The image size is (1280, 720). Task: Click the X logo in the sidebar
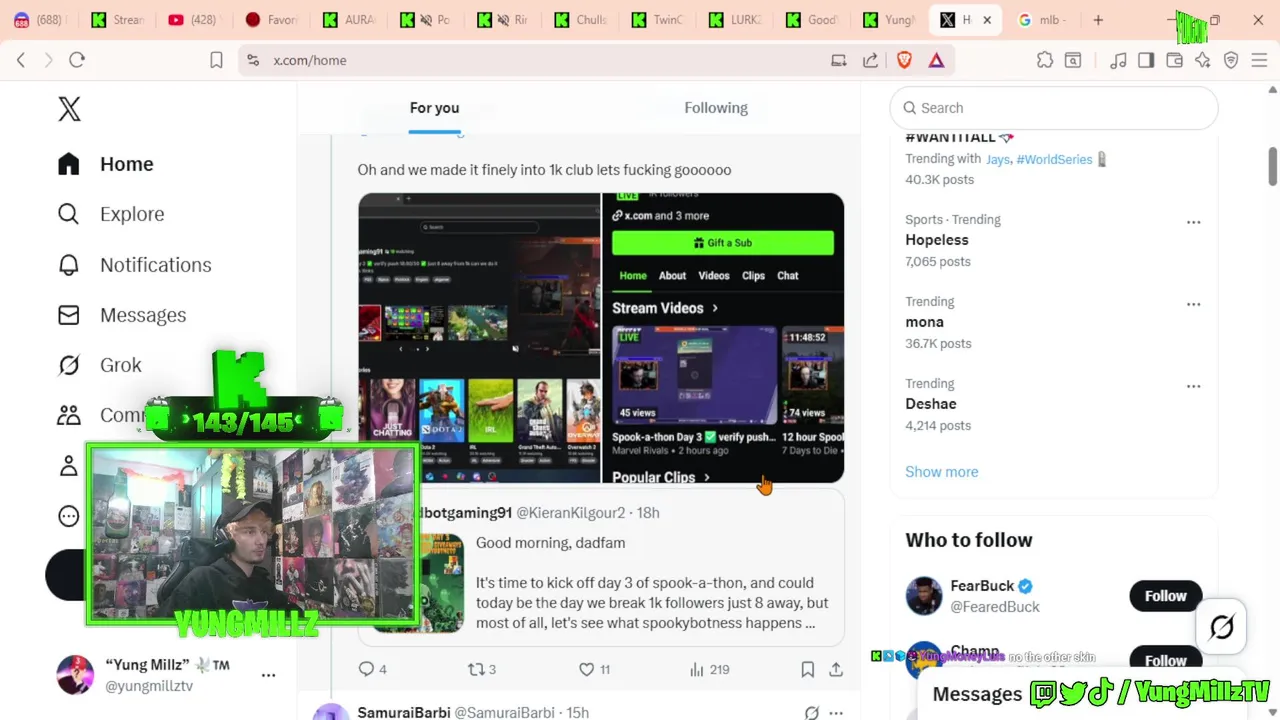coord(69,109)
